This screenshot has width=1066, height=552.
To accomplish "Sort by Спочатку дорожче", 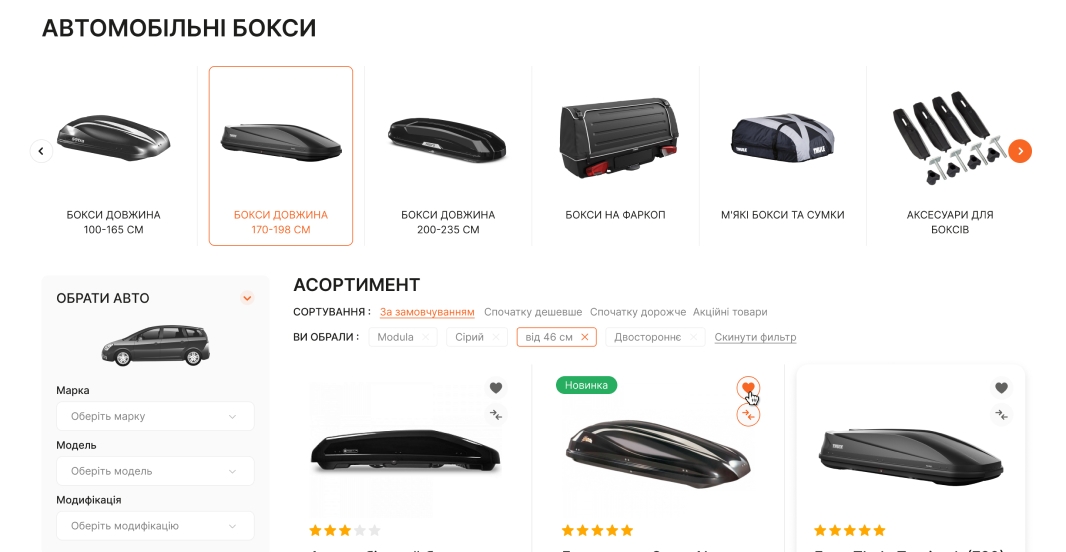I will tap(638, 312).
